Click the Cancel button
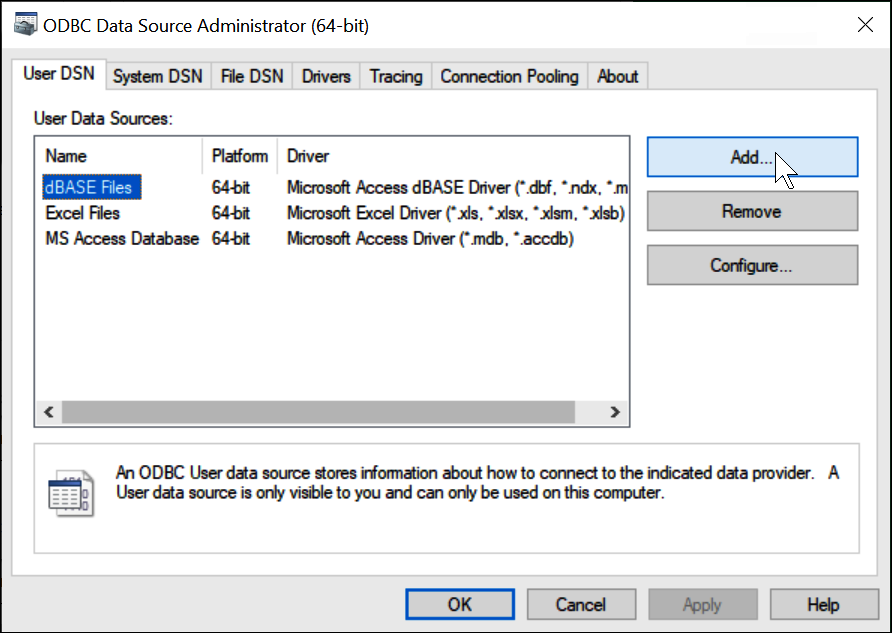Image resolution: width=892 pixels, height=633 pixels. 581,604
